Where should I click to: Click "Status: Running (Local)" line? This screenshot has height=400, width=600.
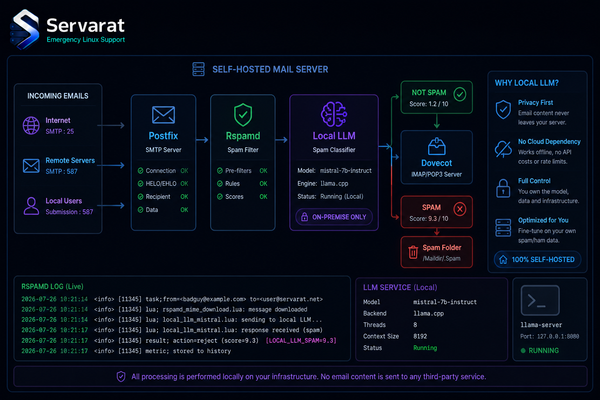(x=330, y=197)
